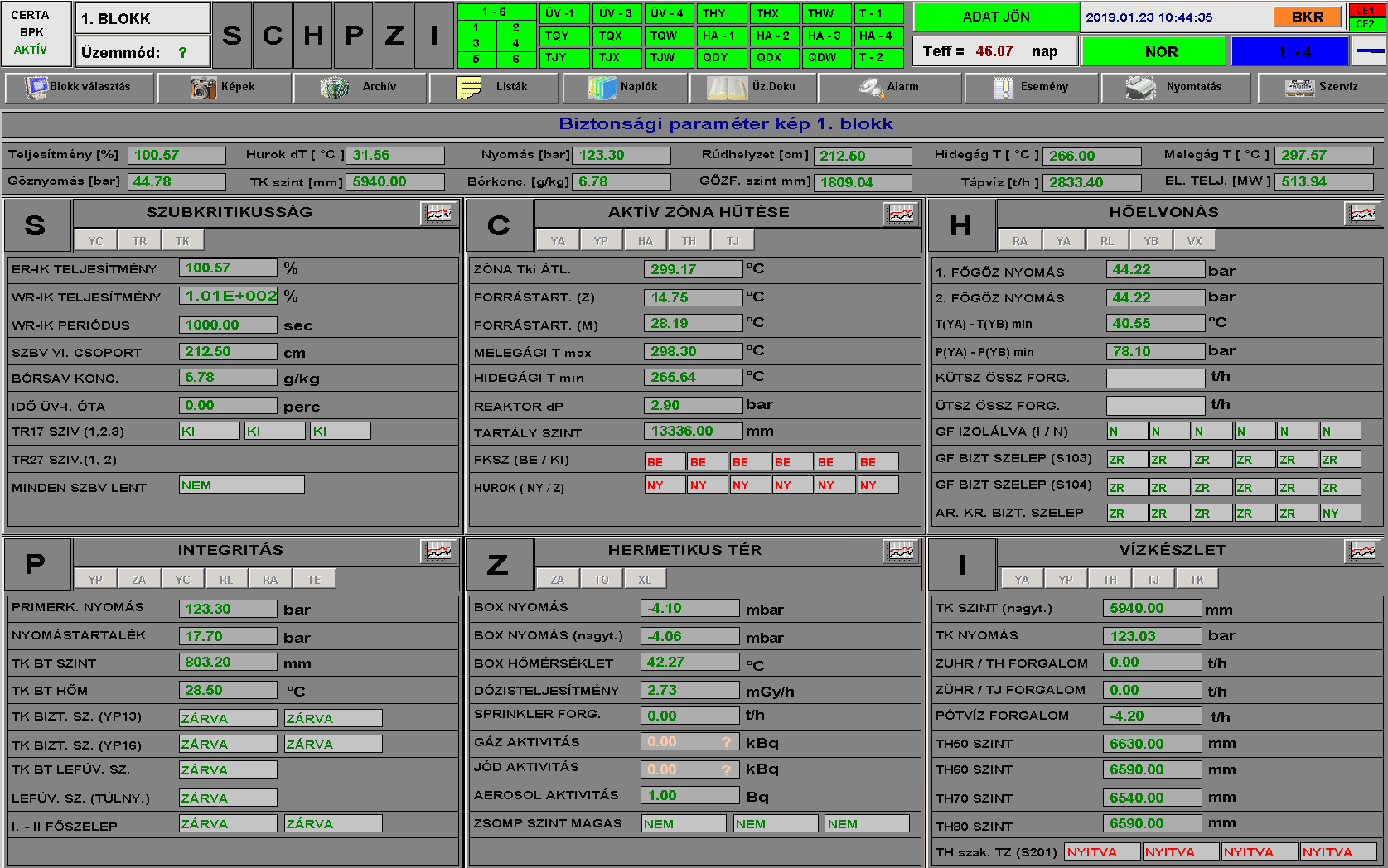This screenshot has height=868, width=1388.
Task: Open the trend chart icon in INTEGRITÁS panel
Action: tap(438, 551)
